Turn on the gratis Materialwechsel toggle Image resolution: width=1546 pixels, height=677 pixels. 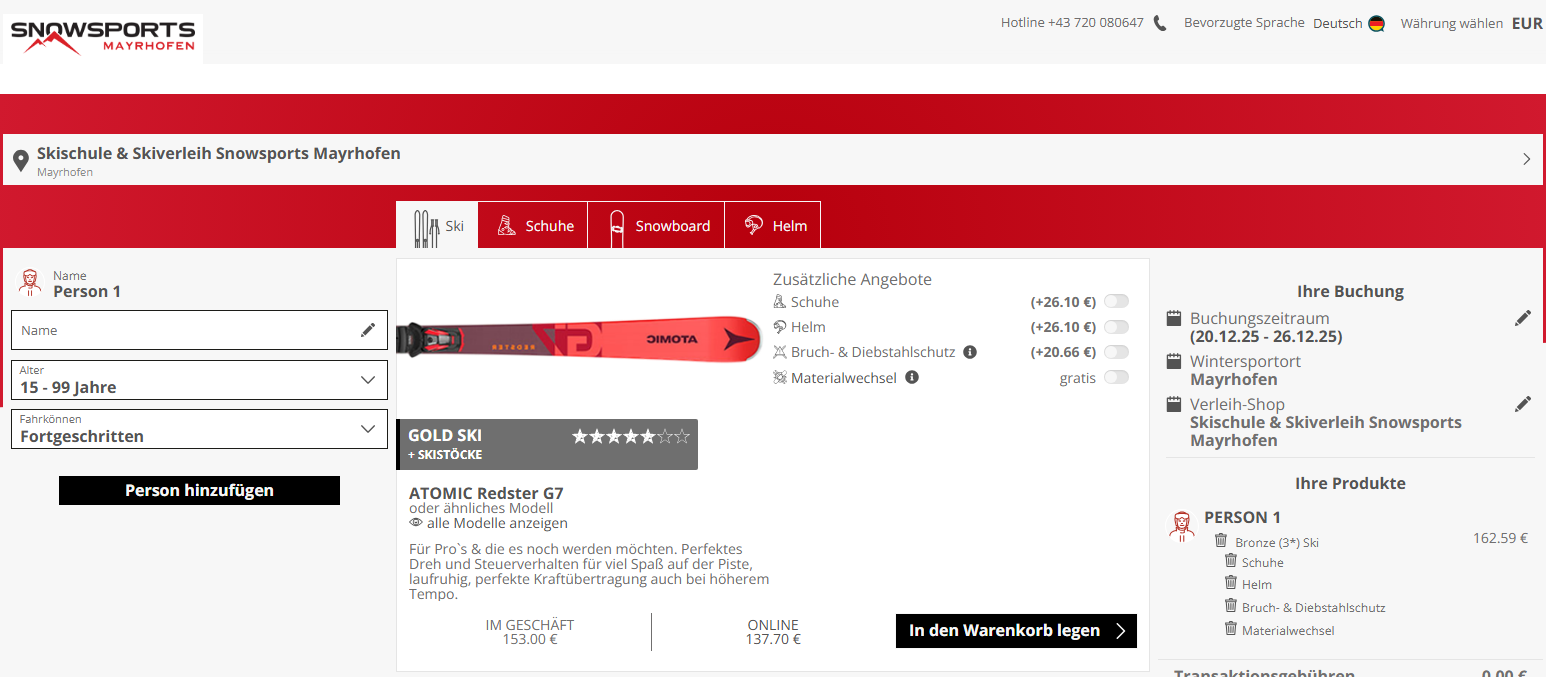(x=1116, y=378)
